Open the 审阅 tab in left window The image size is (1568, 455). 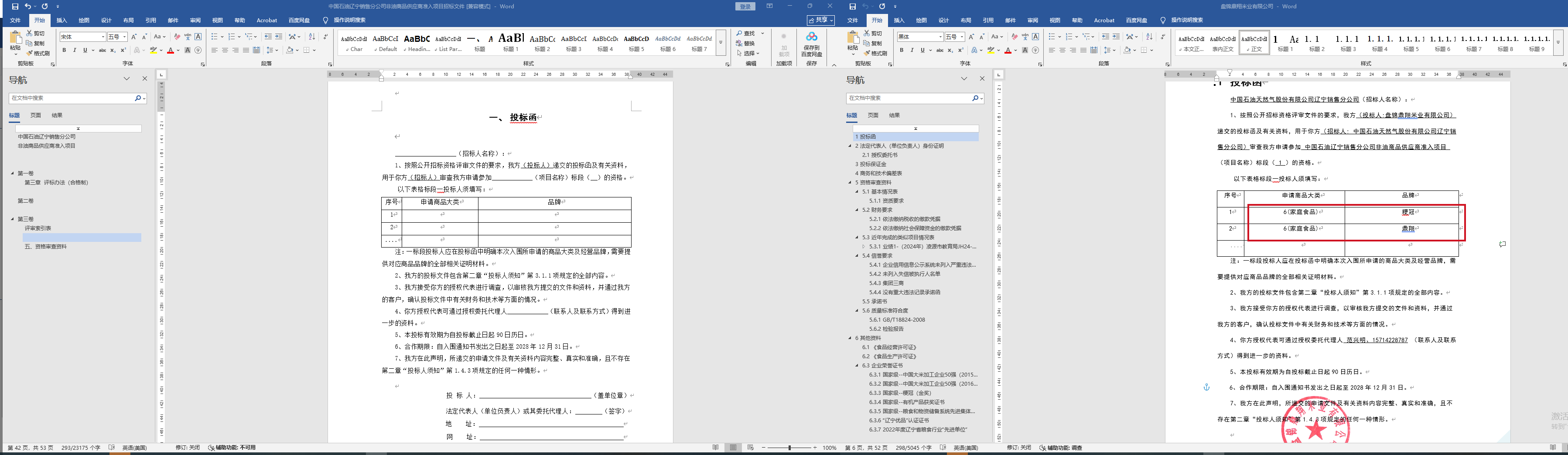pos(195,20)
